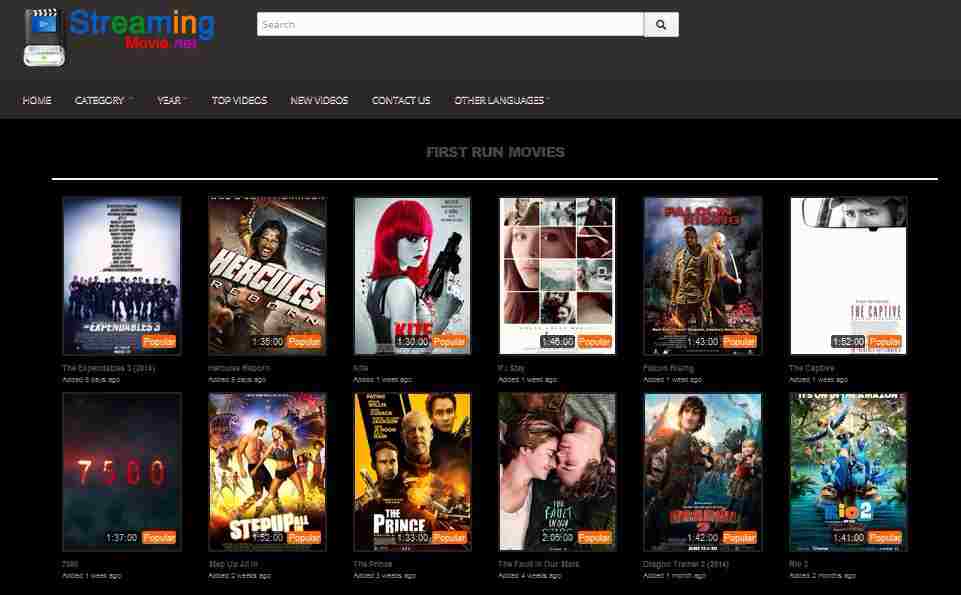This screenshot has width=961, height=595.
Task: Expand the CATEGORY dropdown menu
Action: click(x=102, y=100)
